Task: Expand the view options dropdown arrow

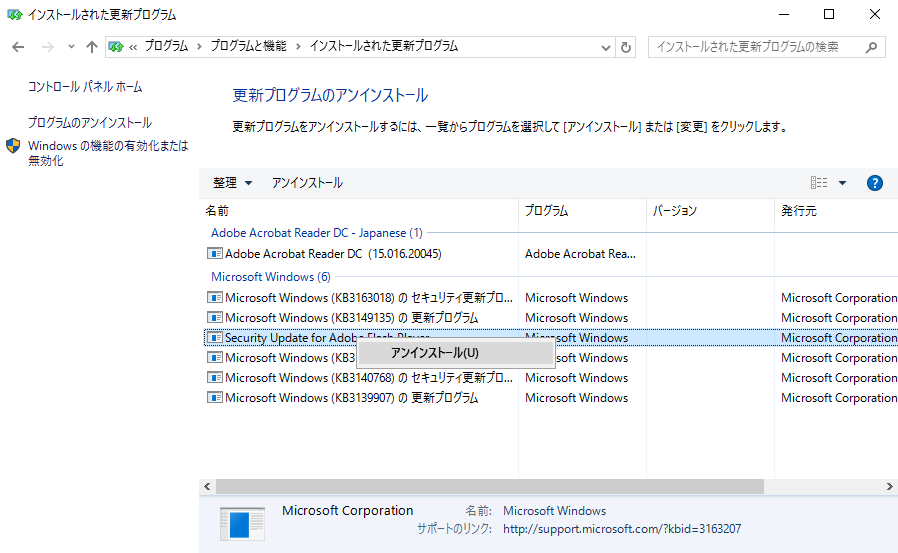Action: [842, 183]
